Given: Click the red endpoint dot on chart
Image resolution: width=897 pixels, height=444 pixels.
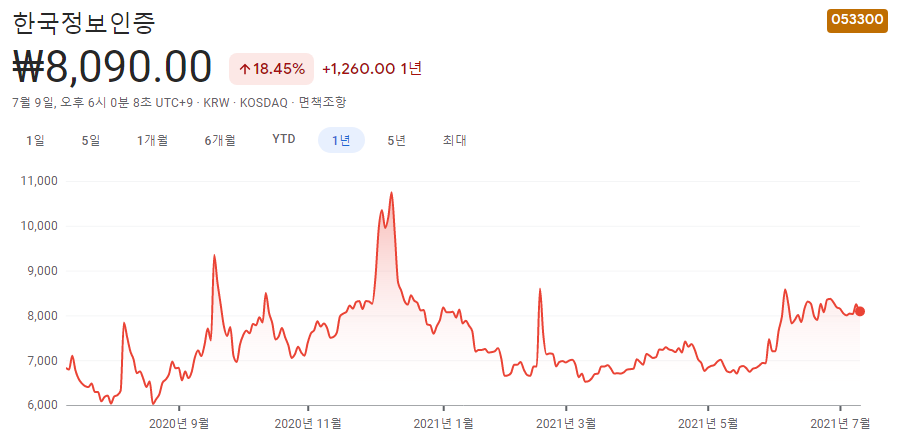Looking at the screenshot, I should tap(860, 311).
